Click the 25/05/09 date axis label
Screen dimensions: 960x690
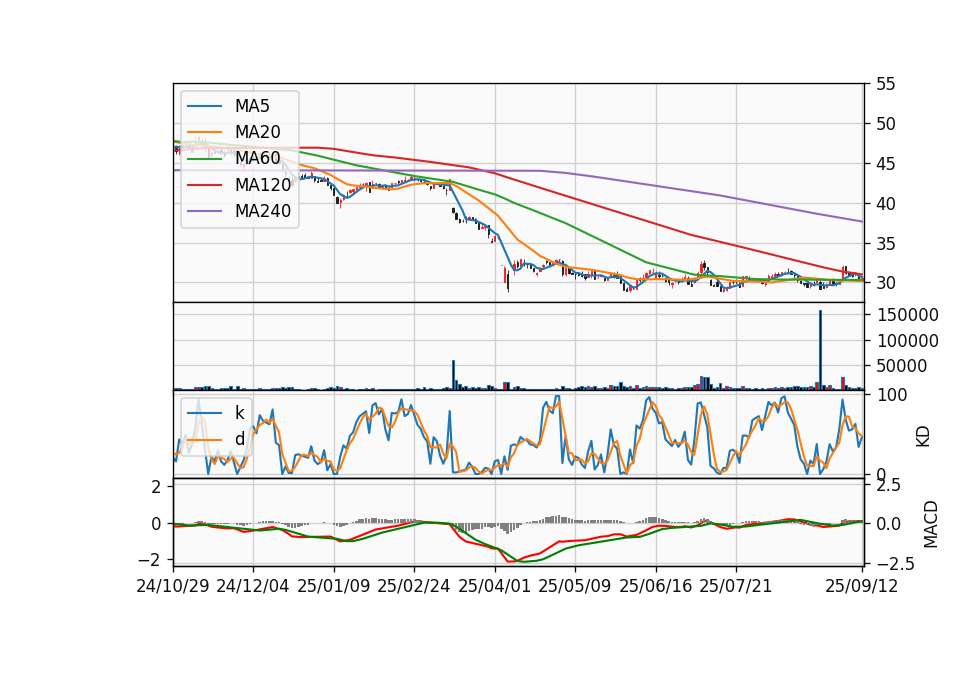pos(575,586)
